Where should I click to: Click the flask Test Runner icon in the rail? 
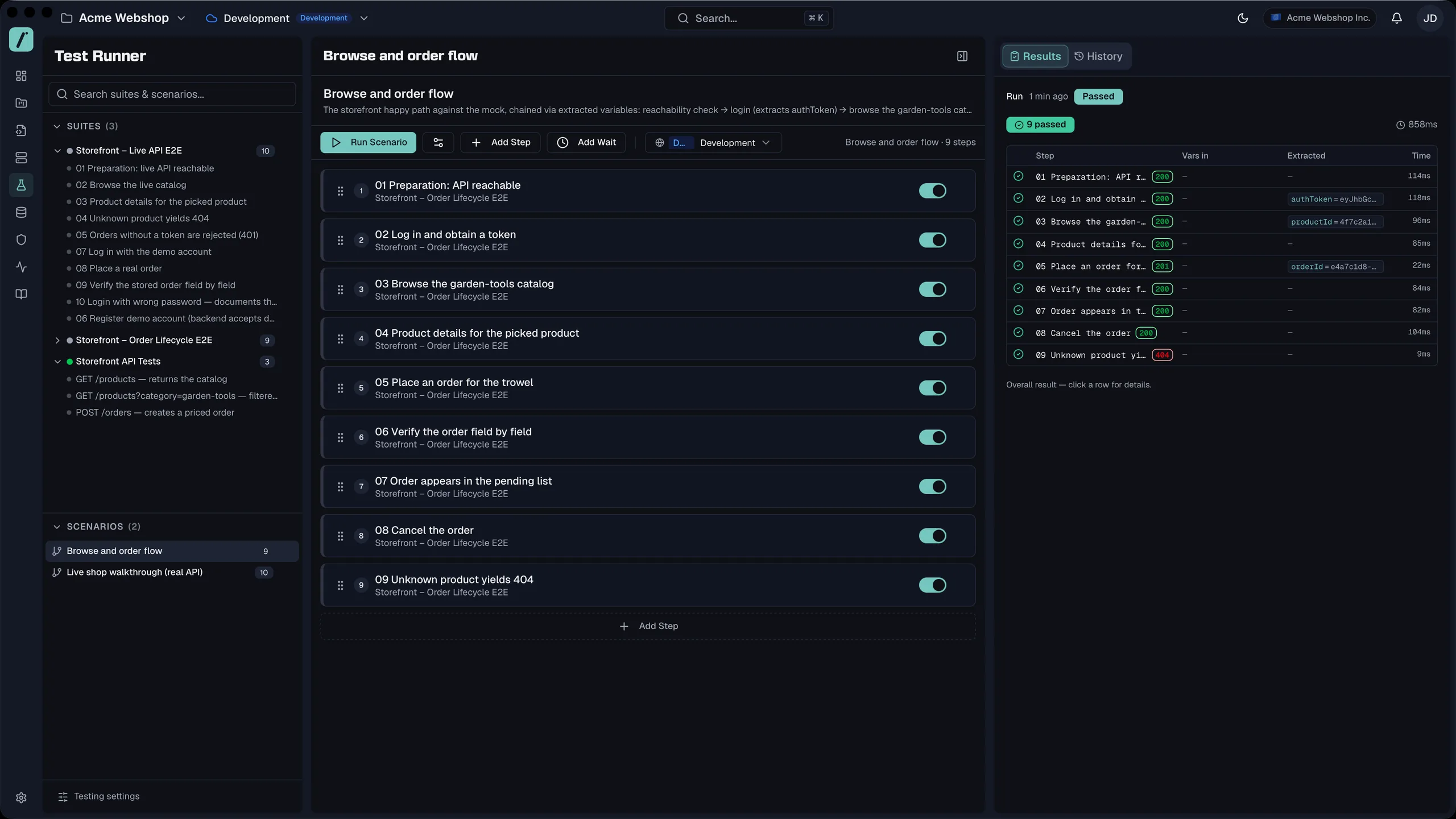(x=21, y=185)
